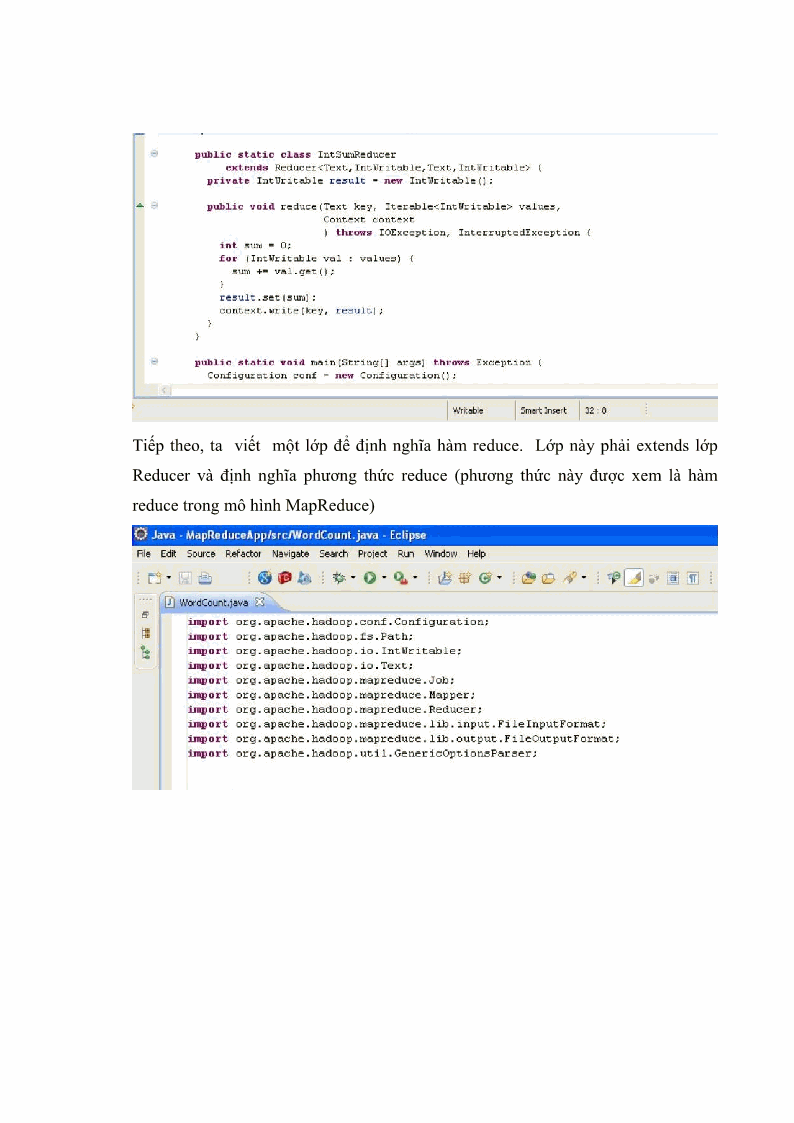The image size is (794, 1123).
Task: Toggle the Block Selection mode button
Action: coord(673,578)
